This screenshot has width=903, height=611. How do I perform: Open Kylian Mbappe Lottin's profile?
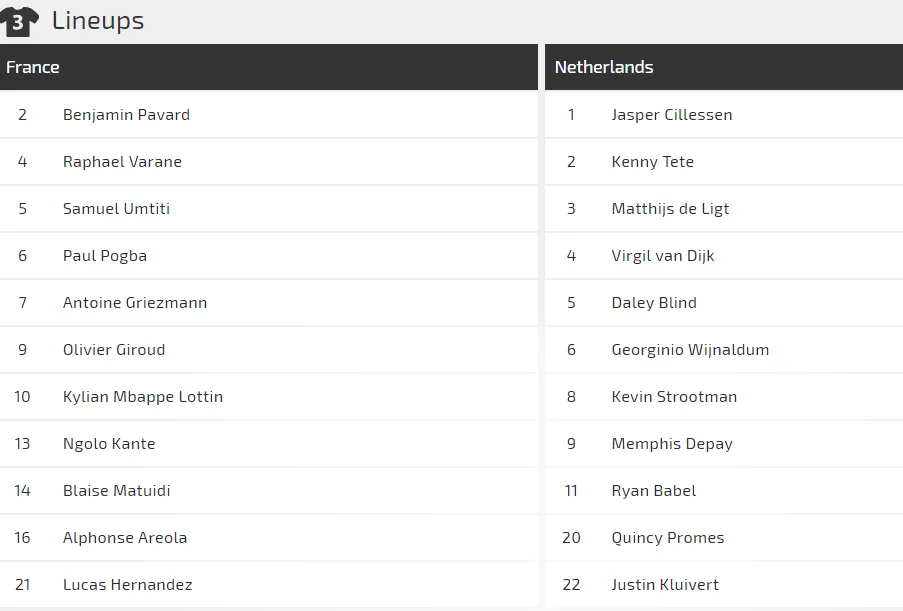click(x=143, y=397)
